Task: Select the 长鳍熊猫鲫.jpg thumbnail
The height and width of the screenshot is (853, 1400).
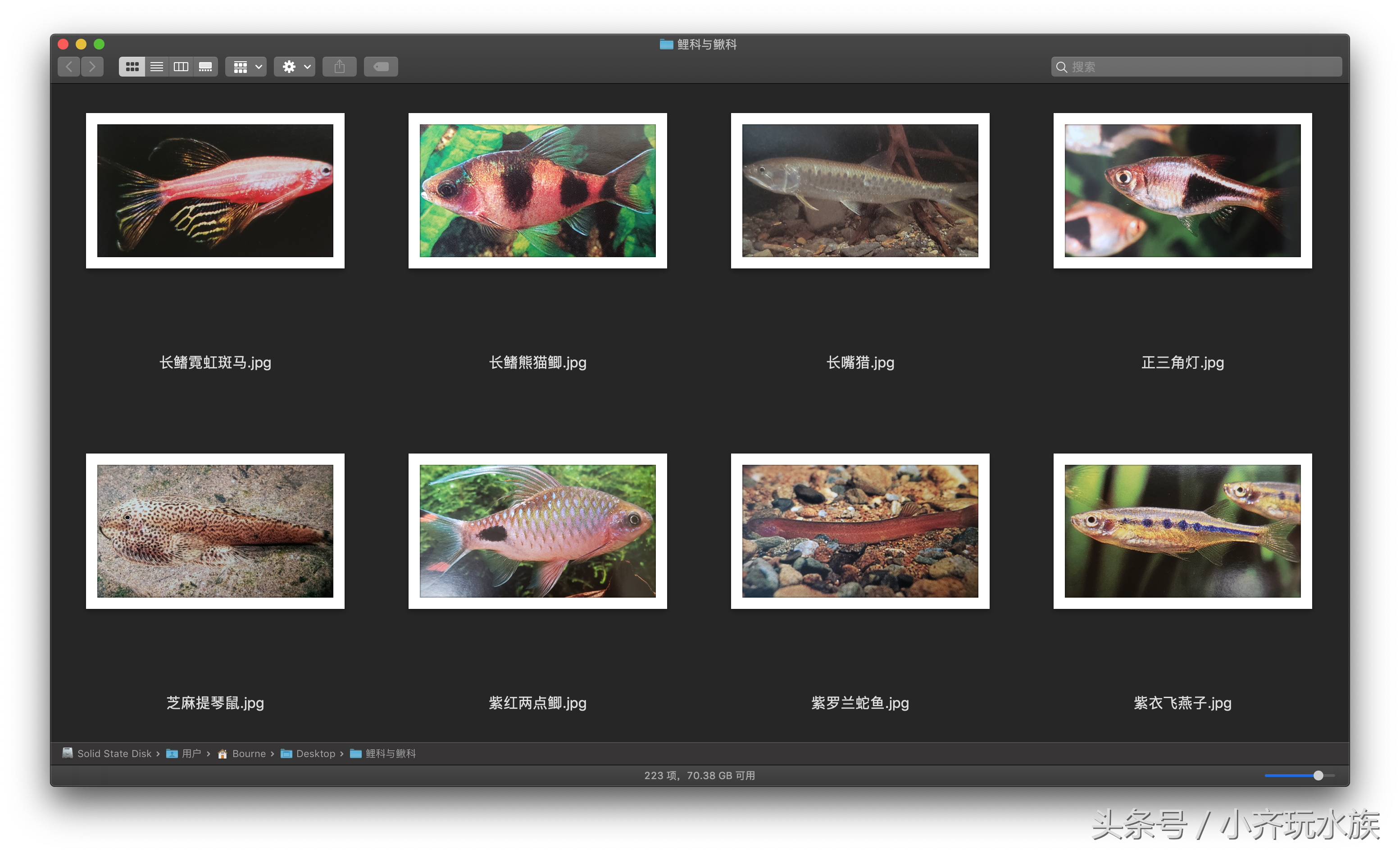Action: point(538,191)
